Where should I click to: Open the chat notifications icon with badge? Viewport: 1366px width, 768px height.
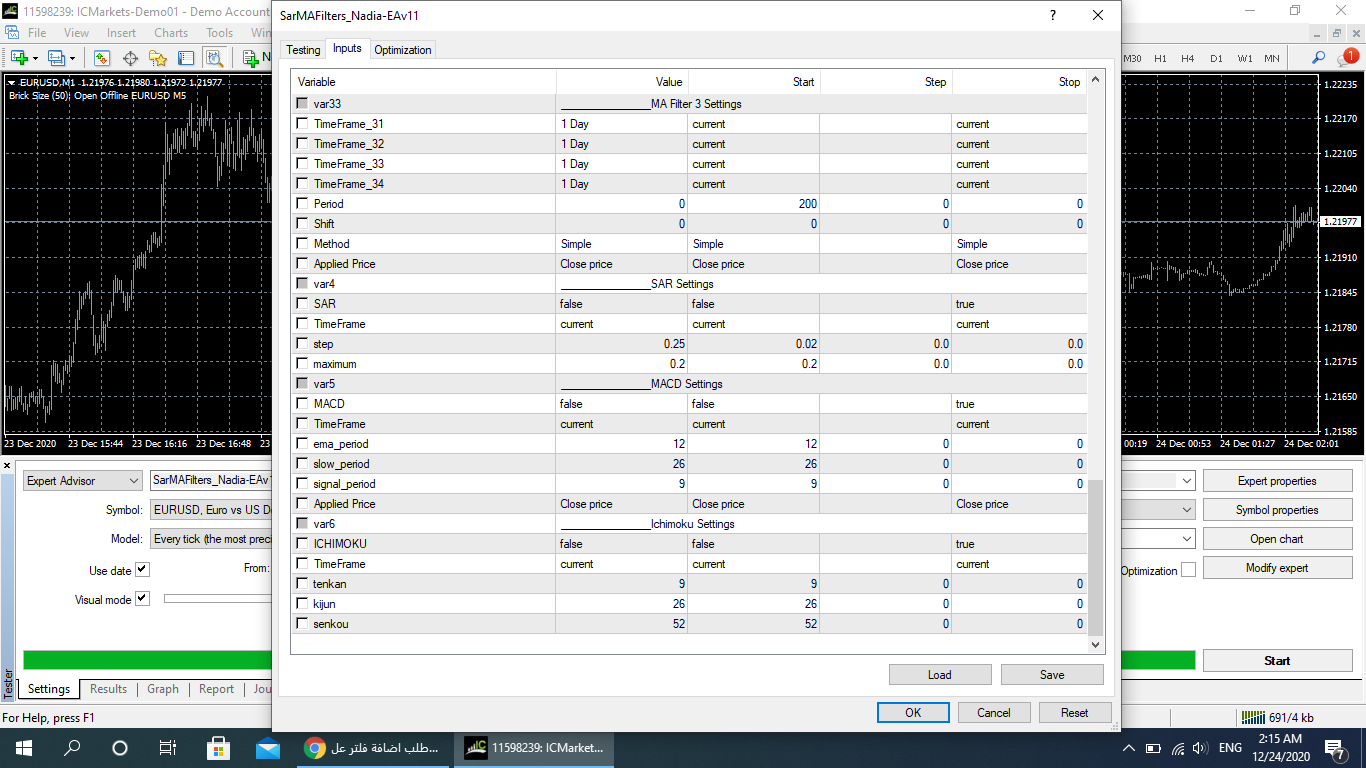click(1346, 58)
